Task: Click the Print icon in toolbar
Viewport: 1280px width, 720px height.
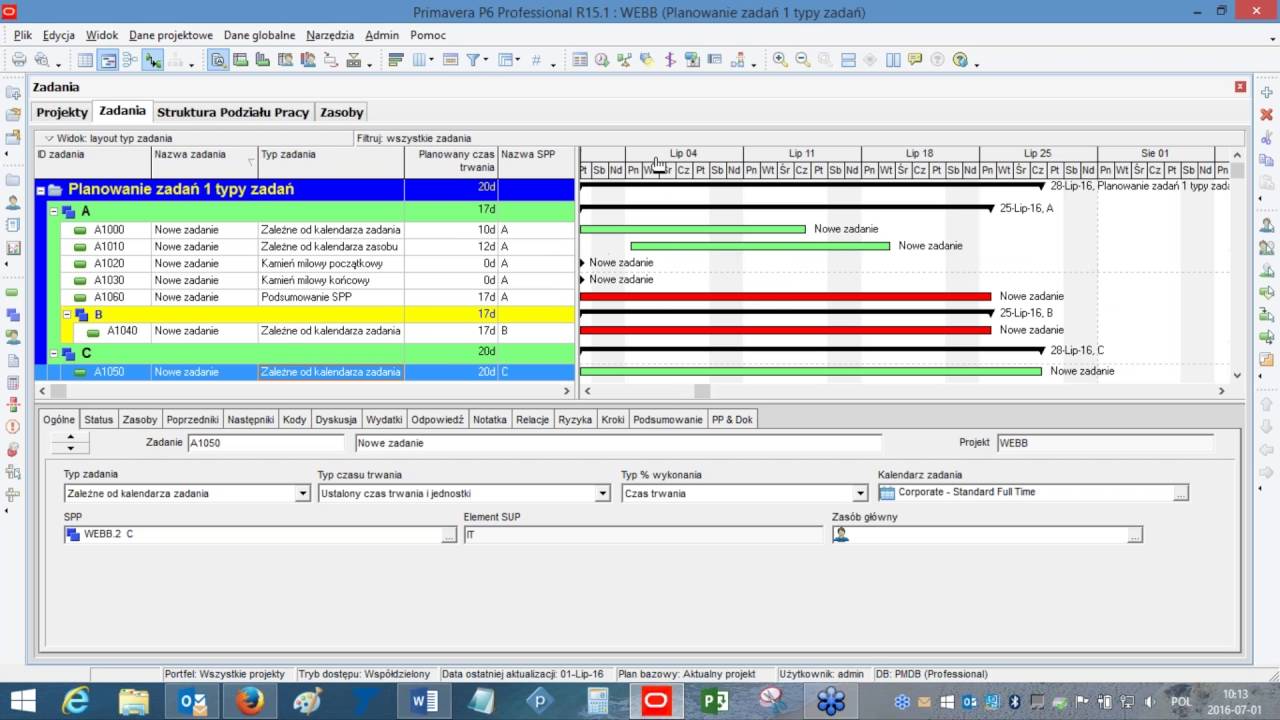Action: 19,60
